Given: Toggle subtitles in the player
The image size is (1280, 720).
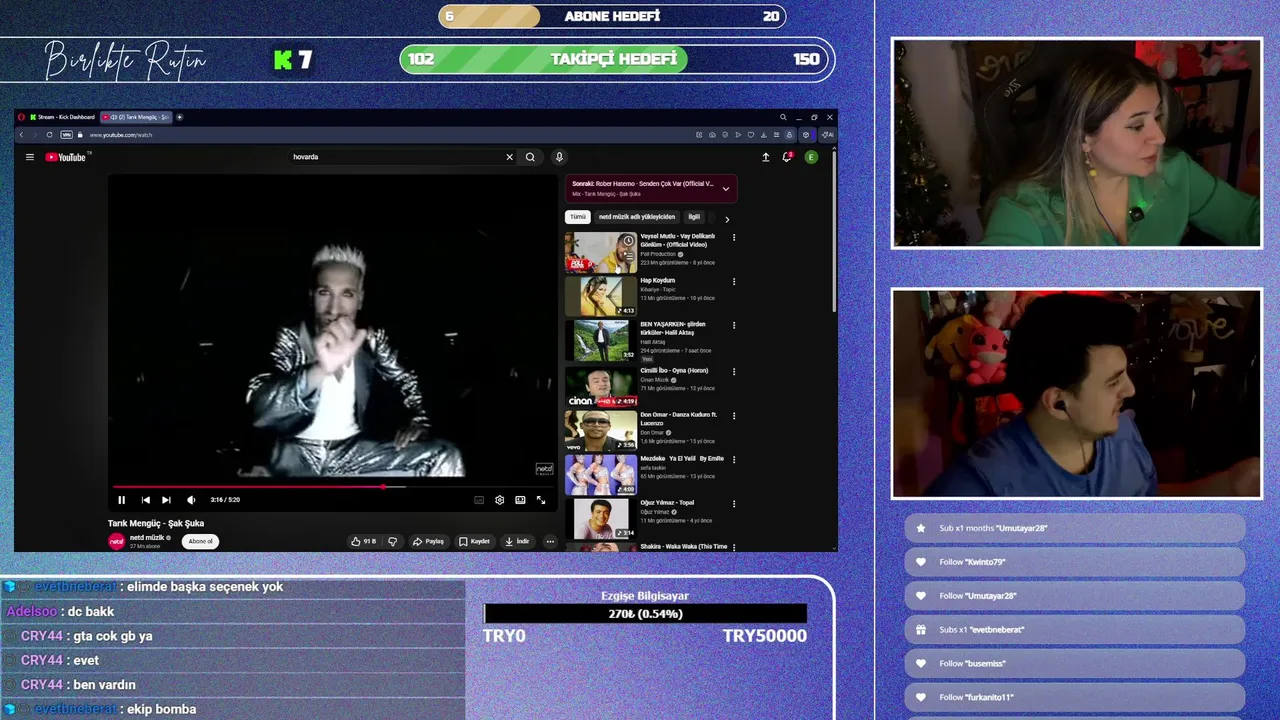Looking at the screenshot, I should click(479, 500).
